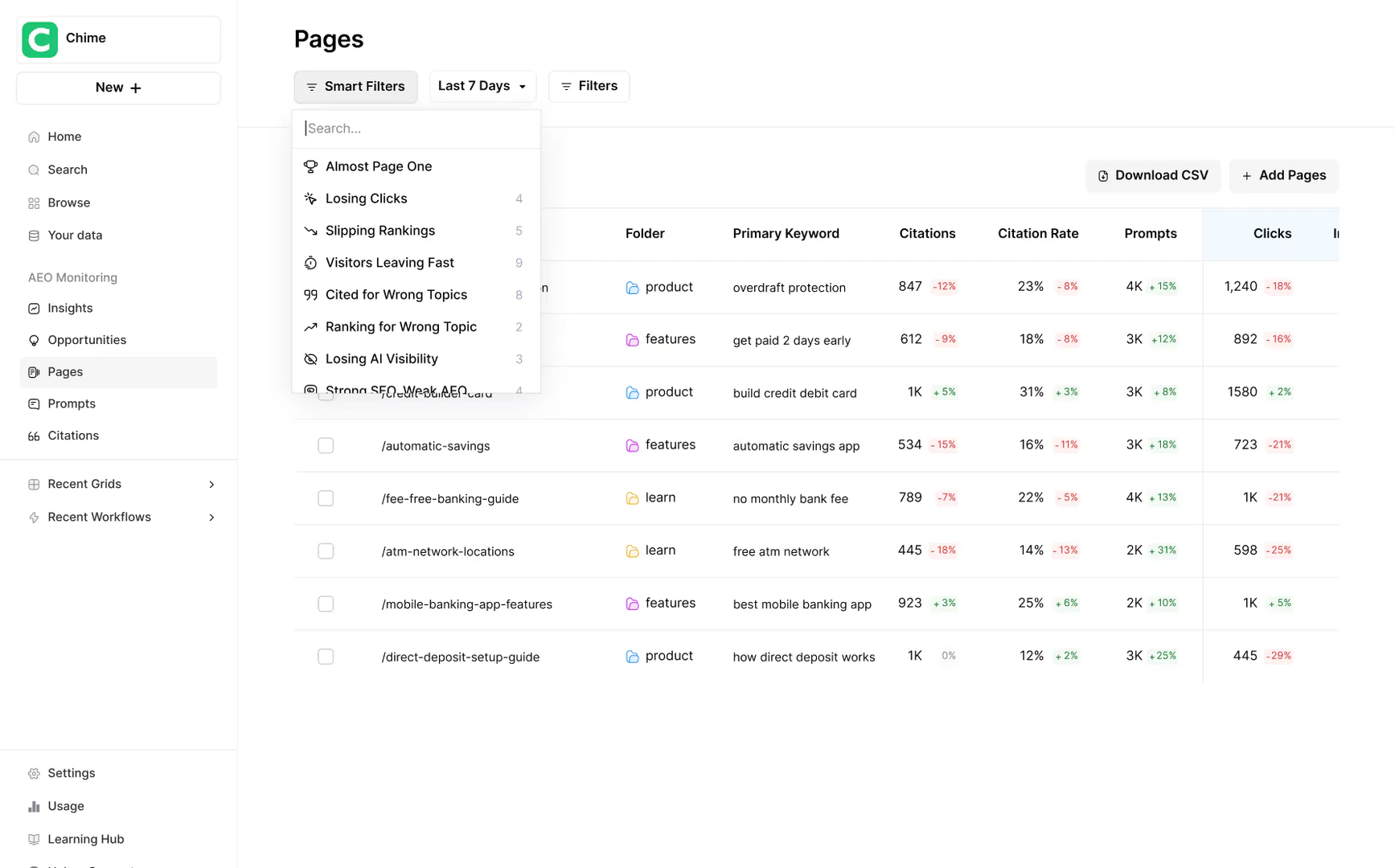
Task: Open the Usage statistics icon
Action: tap(33, 806)
